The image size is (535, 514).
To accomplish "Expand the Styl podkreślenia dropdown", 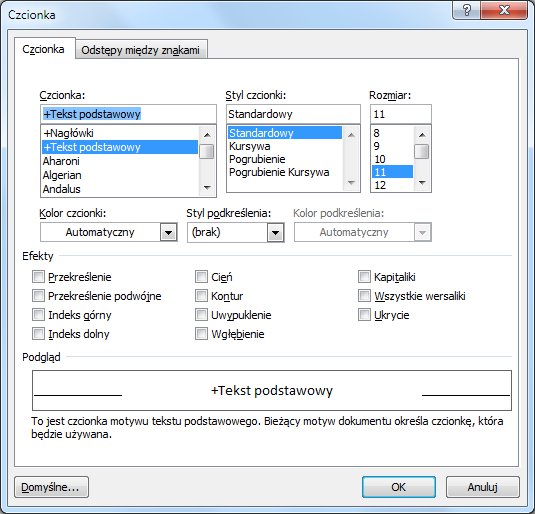I will pyautogui.click(x=276, y=232).
